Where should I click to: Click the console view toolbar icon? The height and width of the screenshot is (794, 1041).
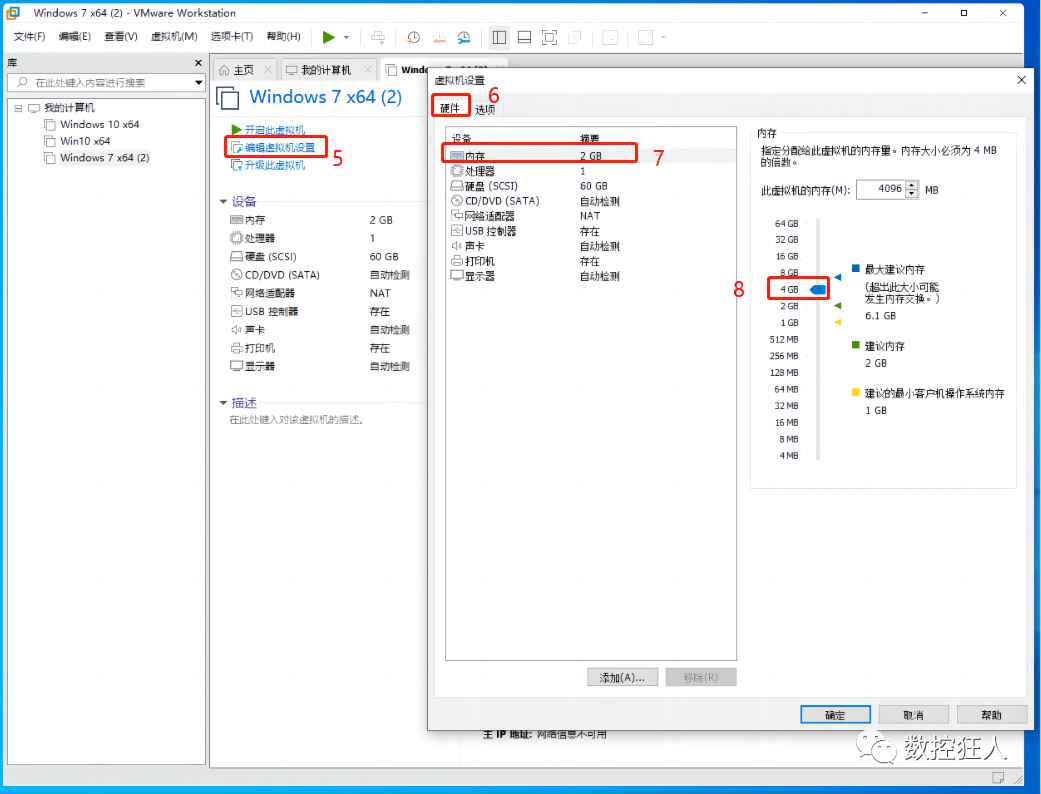tap(610, 37)
